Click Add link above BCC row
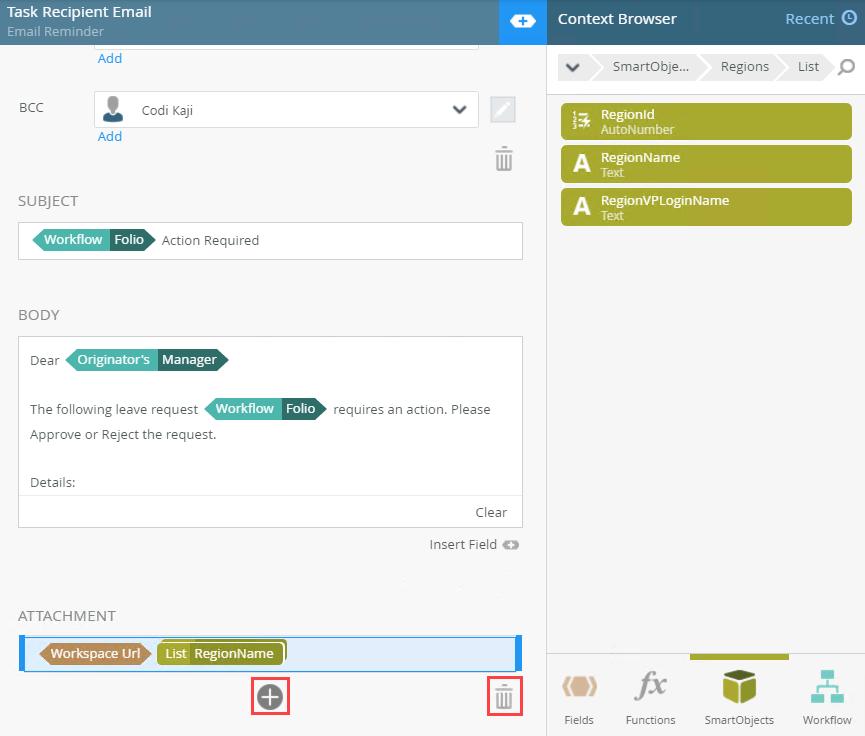 pyautogui.click(x=110, y=58)
